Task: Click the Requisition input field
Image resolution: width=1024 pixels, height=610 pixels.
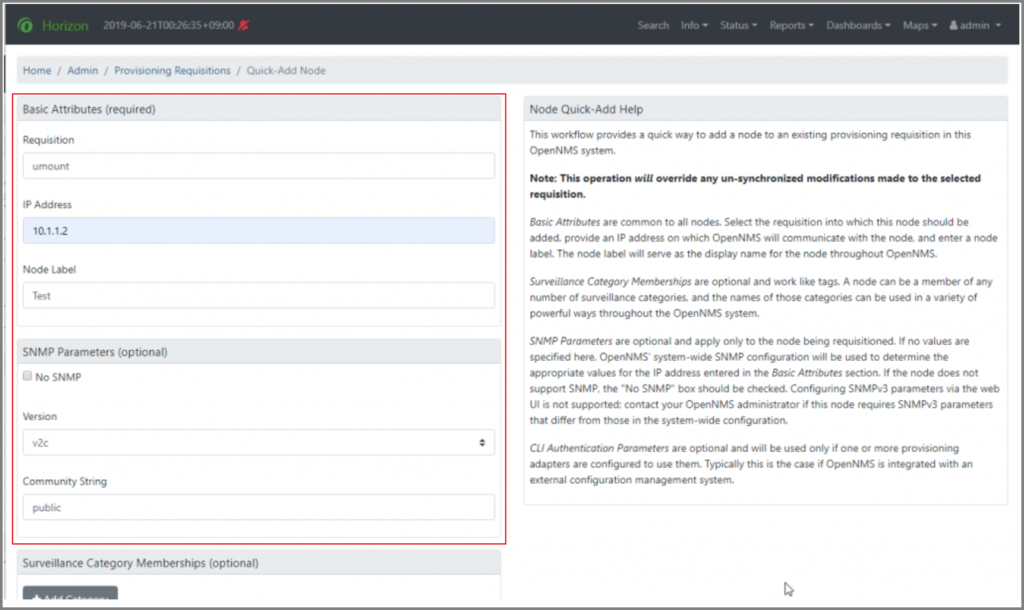Action: 259,166
